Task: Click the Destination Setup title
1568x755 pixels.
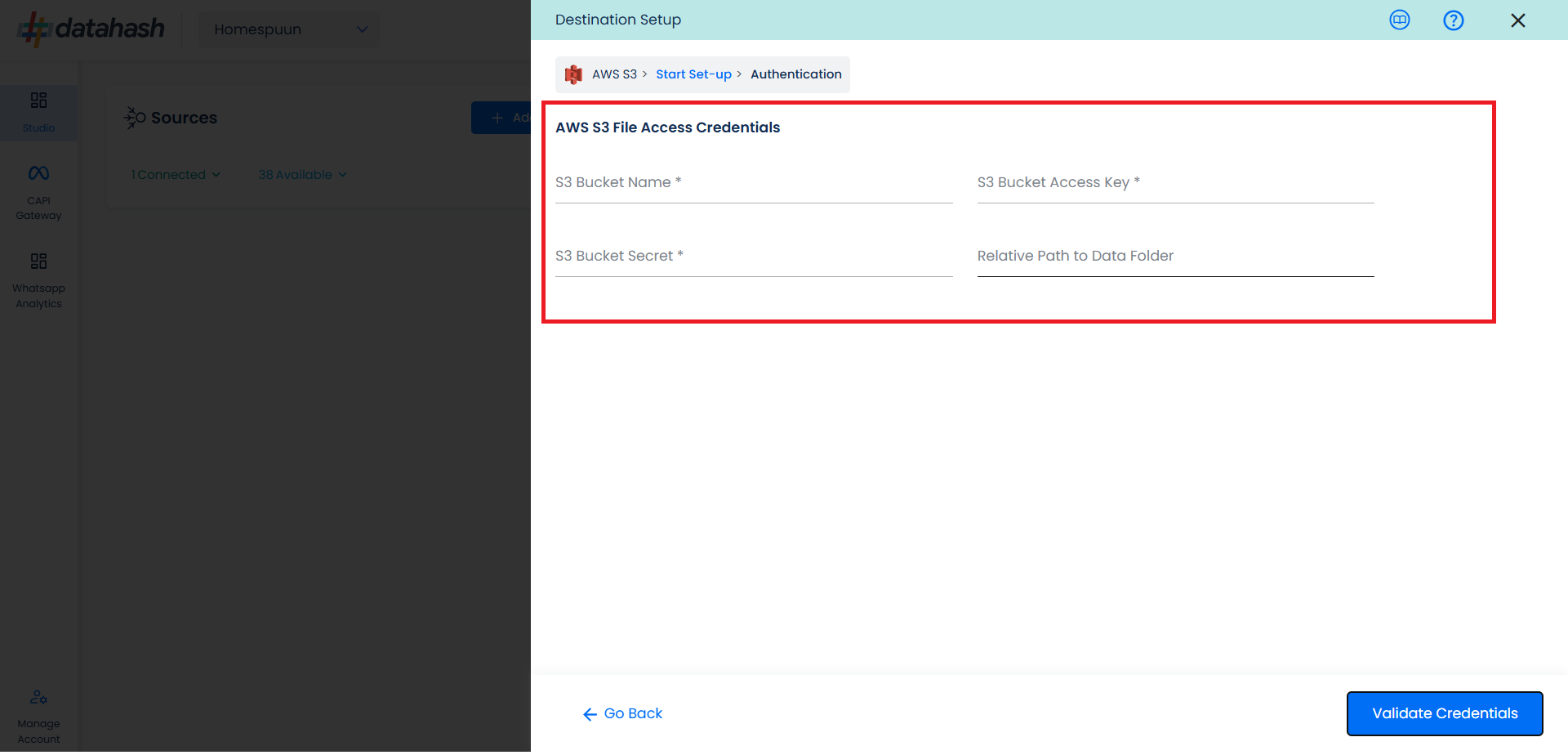Action: click(618, 20)
